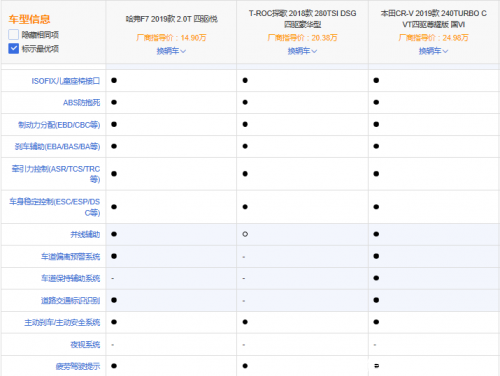Screen dimensions: 500x376
Task: Click hollow circle icon in 并线辅助 row
Action: (x=245, y=234)
